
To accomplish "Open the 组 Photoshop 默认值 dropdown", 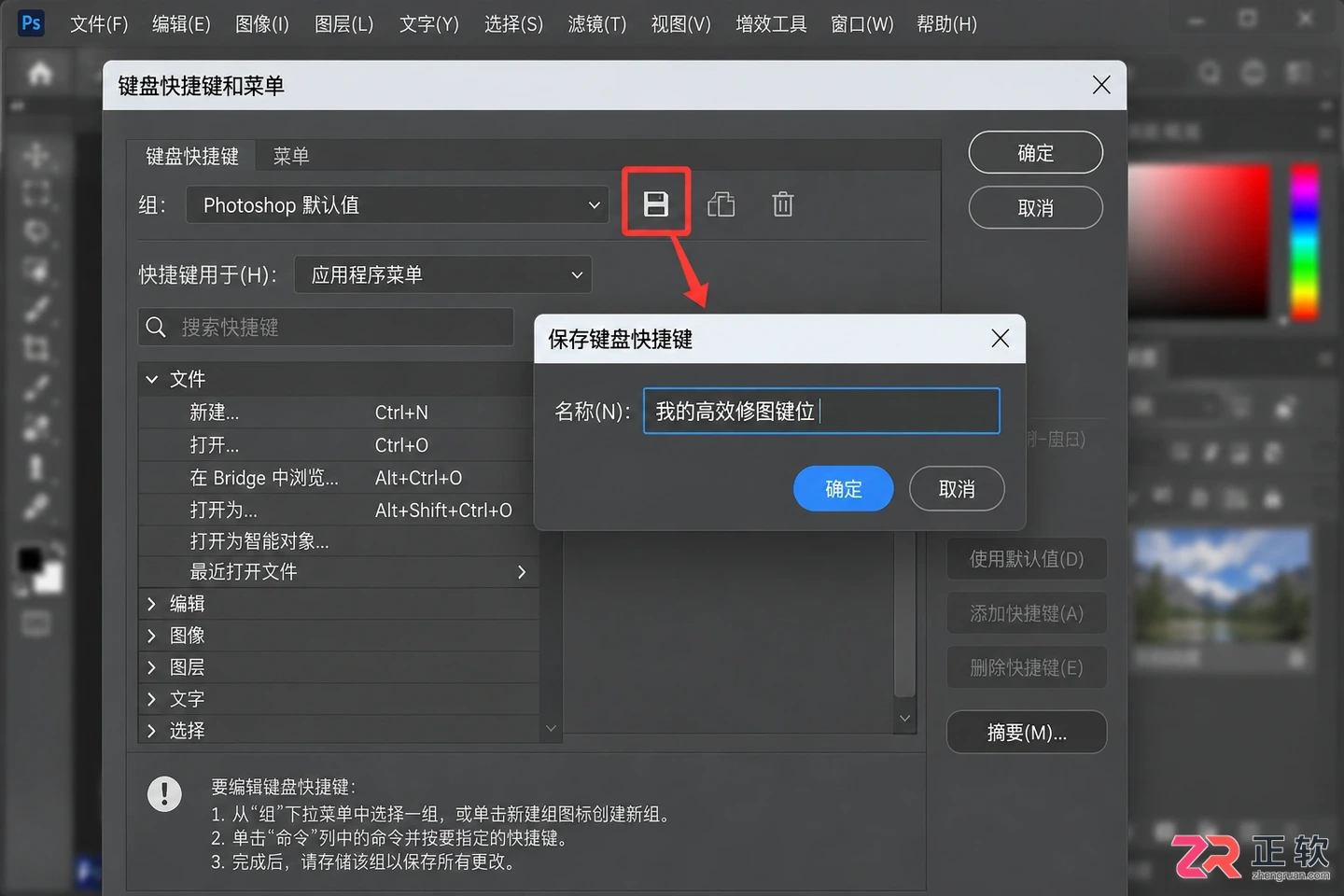I will 397,205.
